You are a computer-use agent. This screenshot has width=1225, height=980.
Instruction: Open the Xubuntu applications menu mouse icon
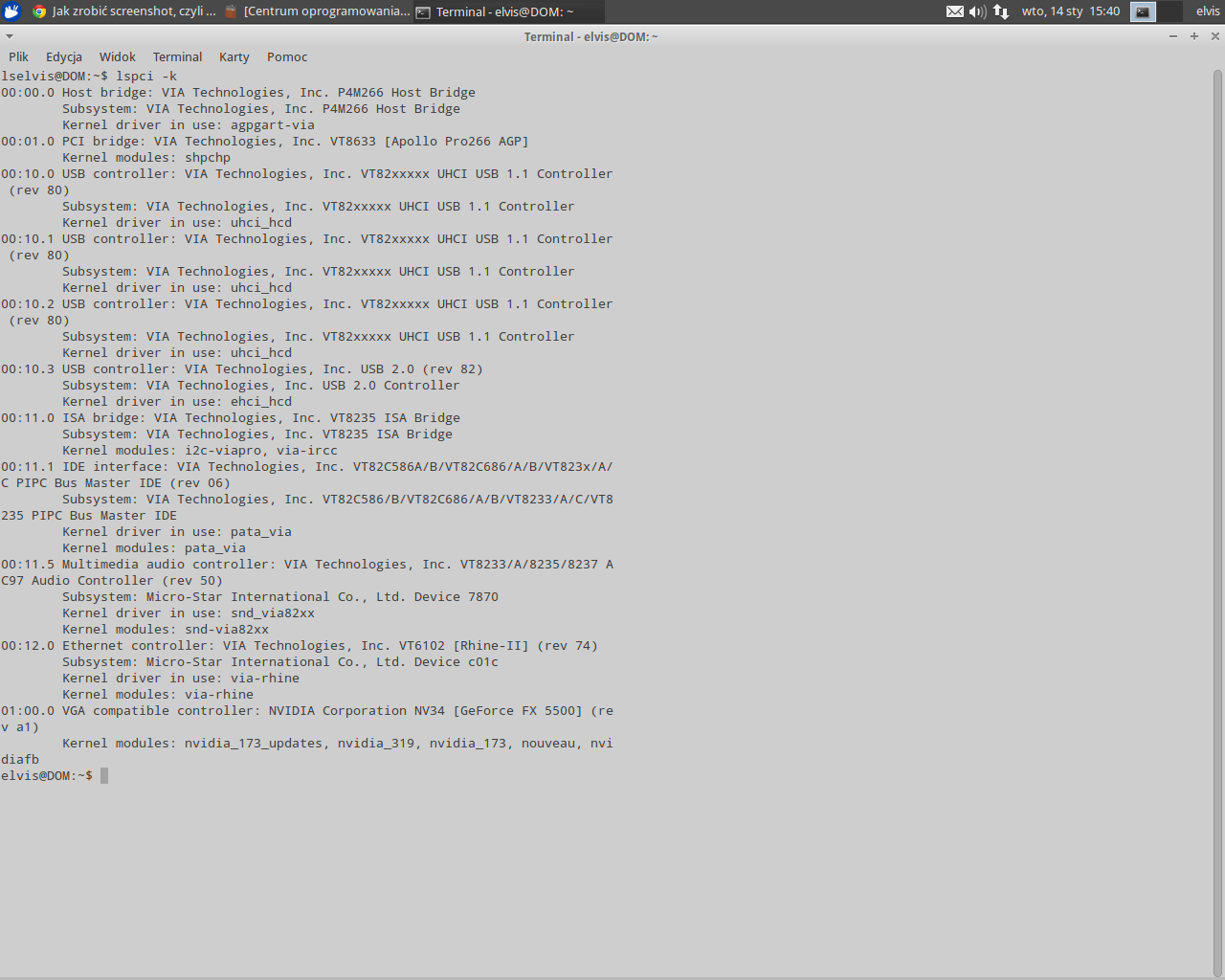coord(11,11)
